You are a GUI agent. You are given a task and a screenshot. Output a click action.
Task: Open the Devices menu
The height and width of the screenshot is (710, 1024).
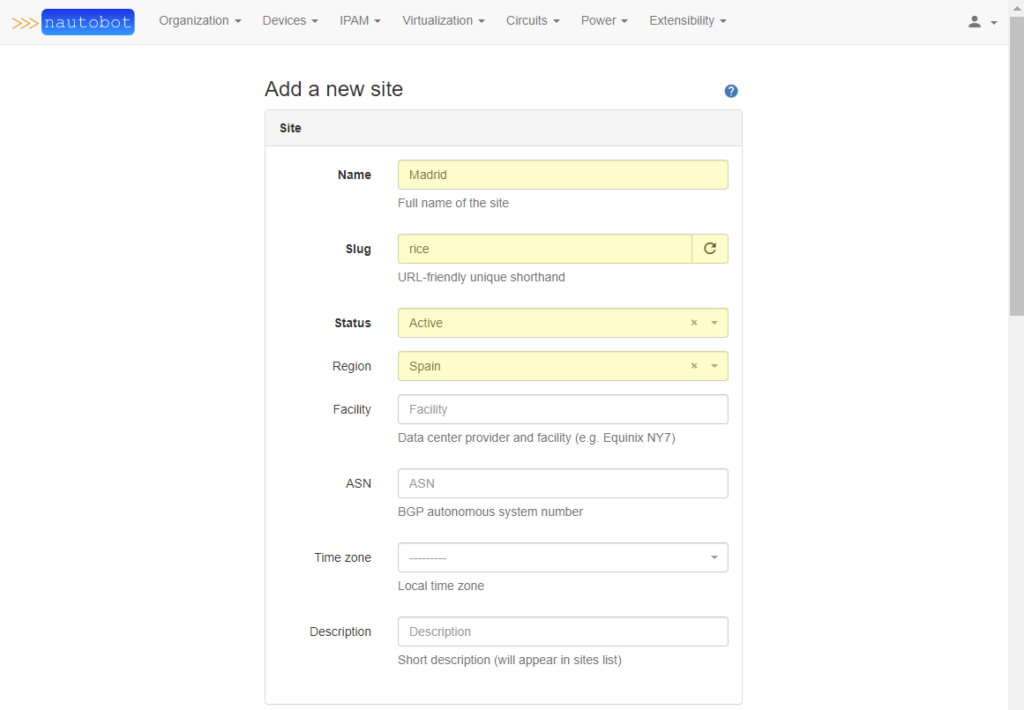point(290,21)
